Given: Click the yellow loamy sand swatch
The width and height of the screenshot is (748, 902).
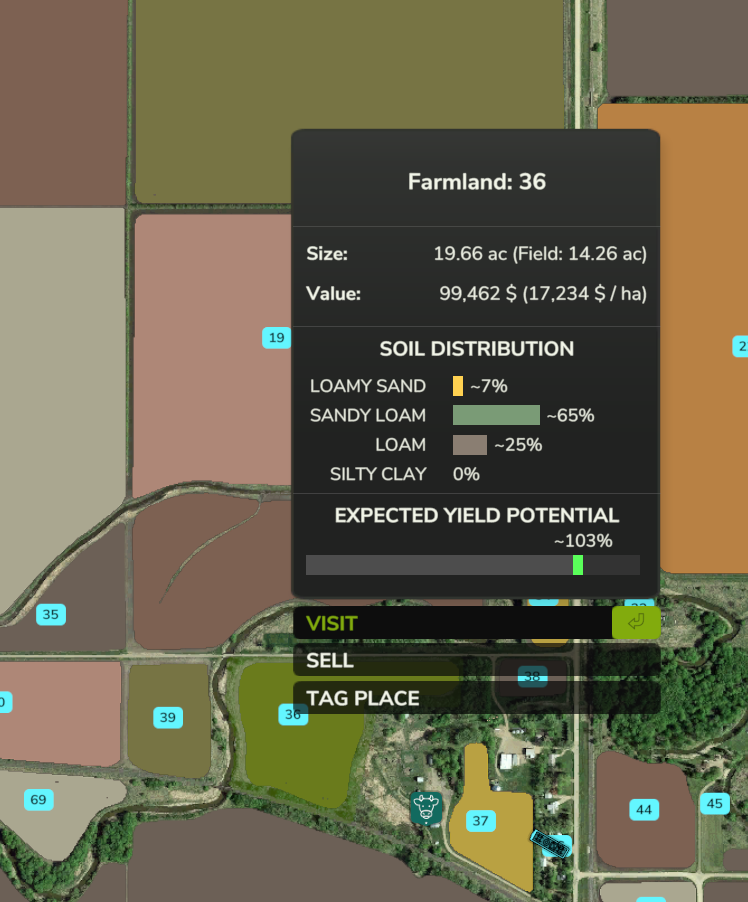Looking at the screenshot, I should (458, 386).
